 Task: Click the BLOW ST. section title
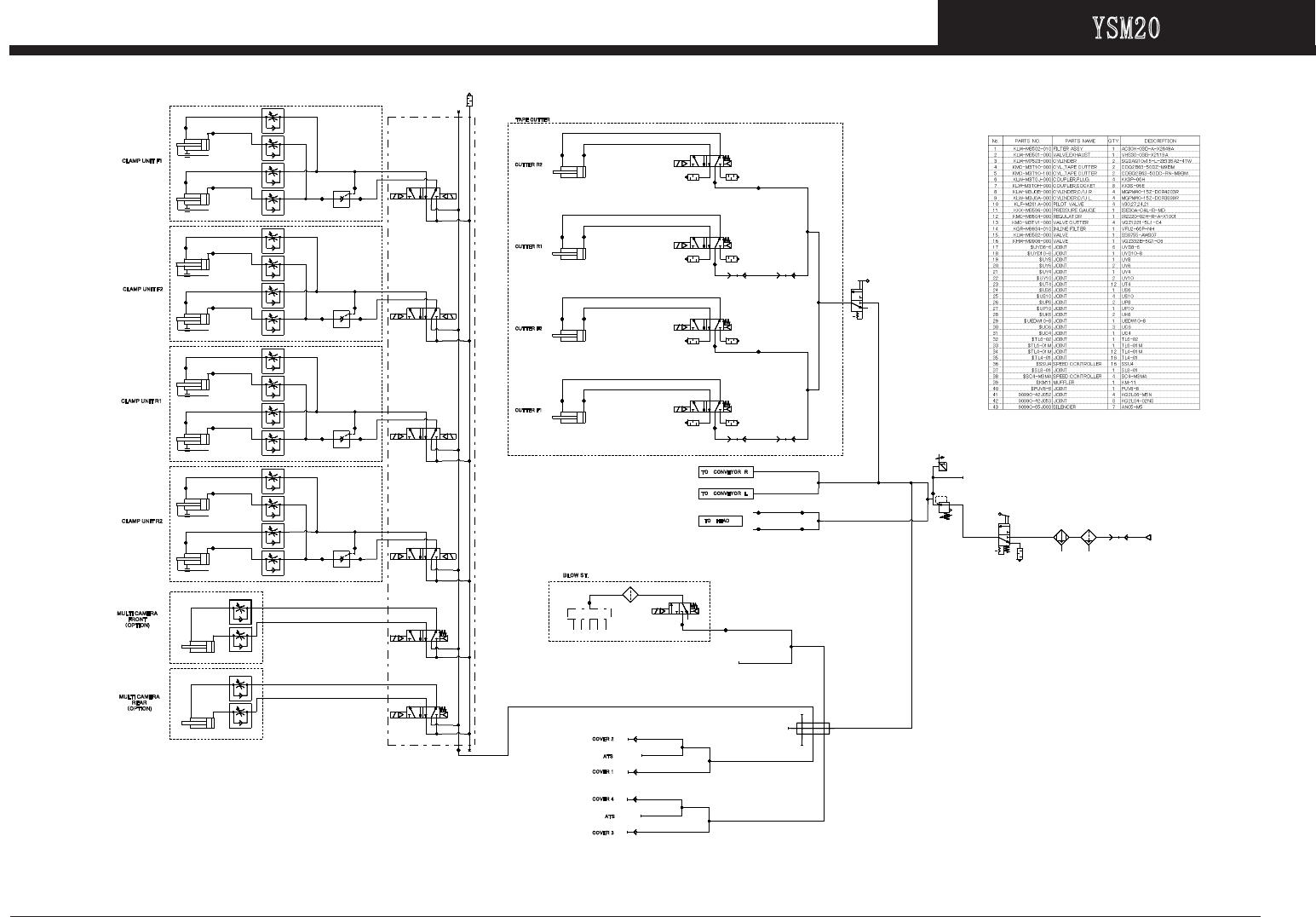[x=576, y=575]
